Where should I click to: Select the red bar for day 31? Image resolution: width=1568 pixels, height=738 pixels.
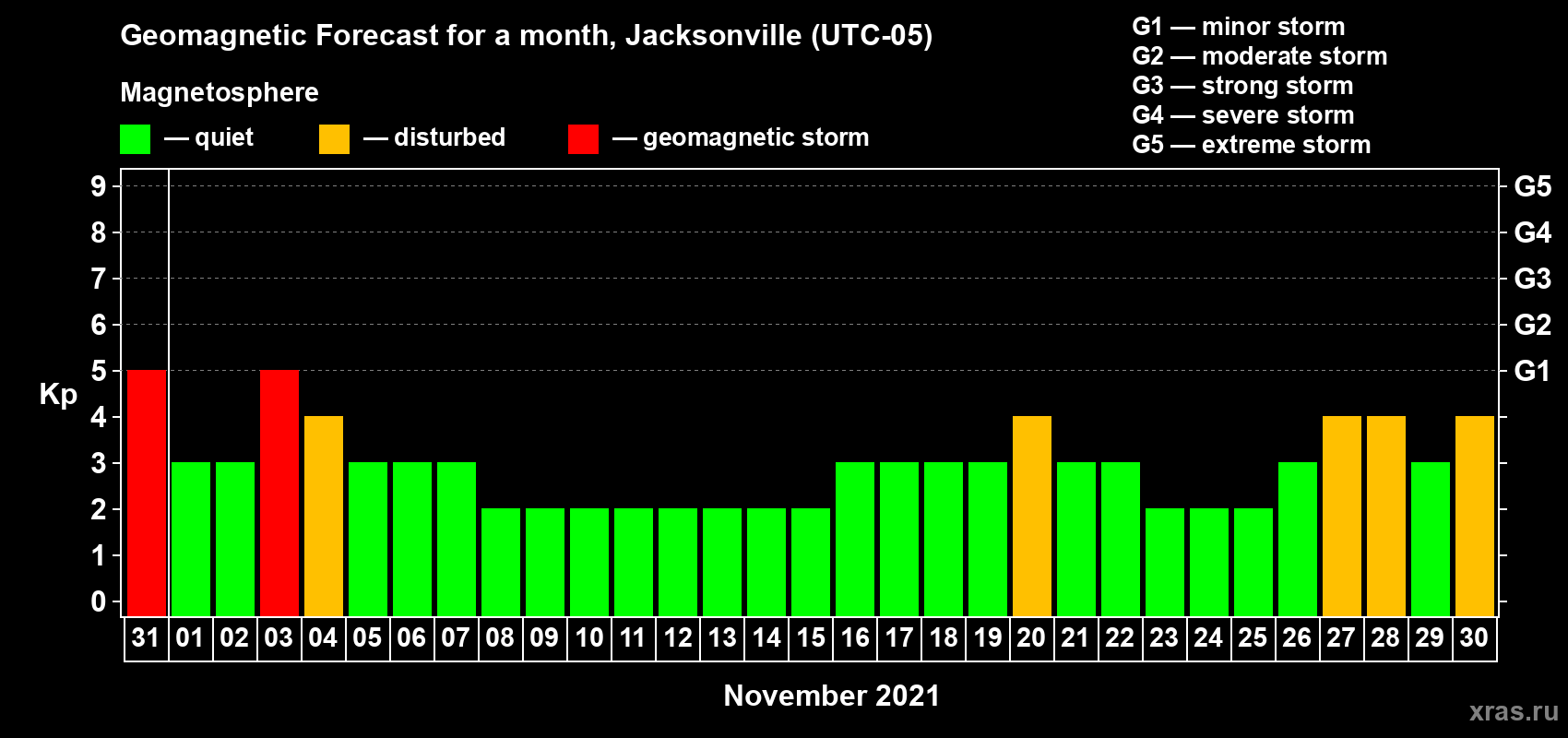[x=147, y=493]
